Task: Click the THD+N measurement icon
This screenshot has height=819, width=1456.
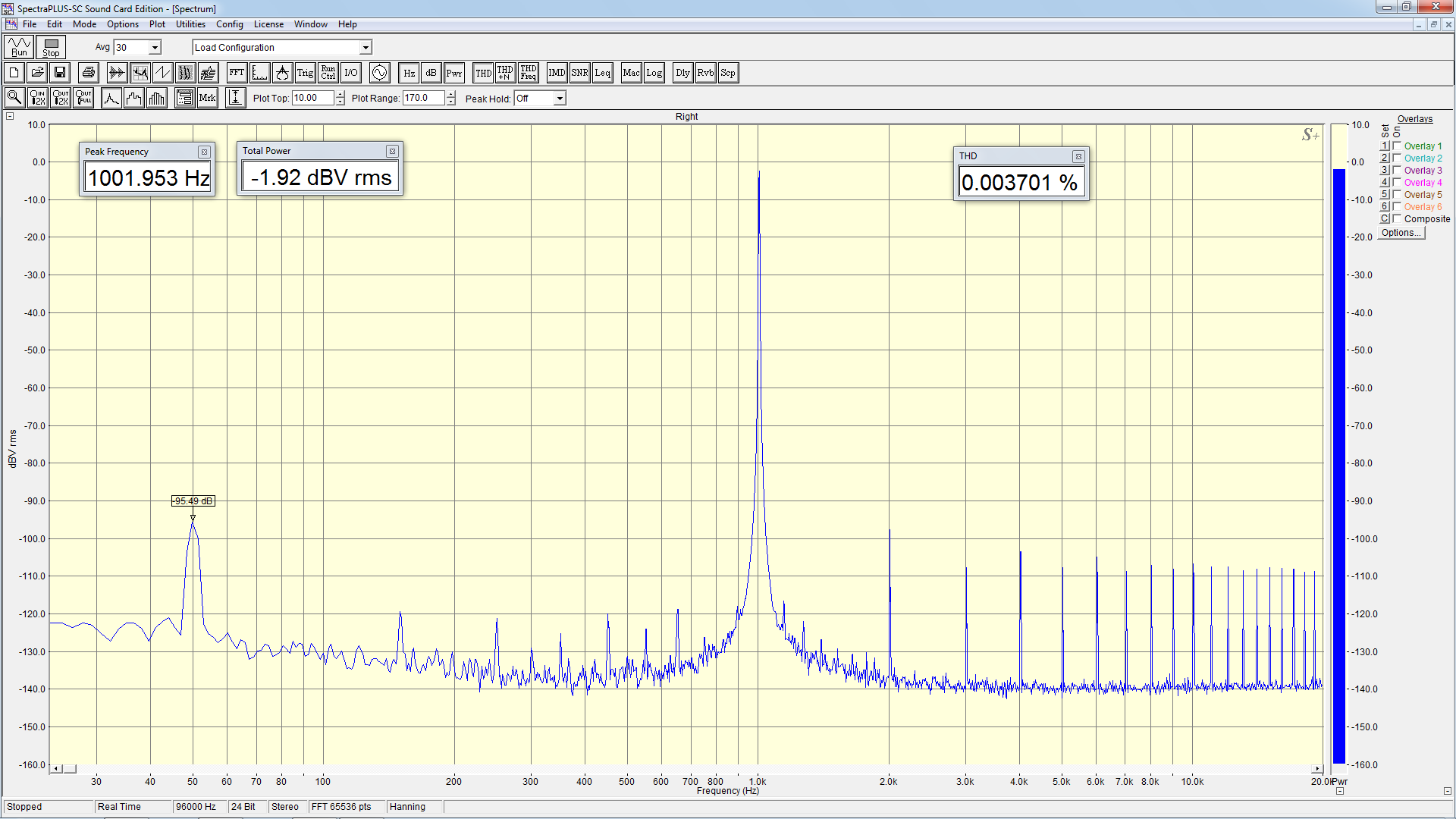Action: coord(505,73)
